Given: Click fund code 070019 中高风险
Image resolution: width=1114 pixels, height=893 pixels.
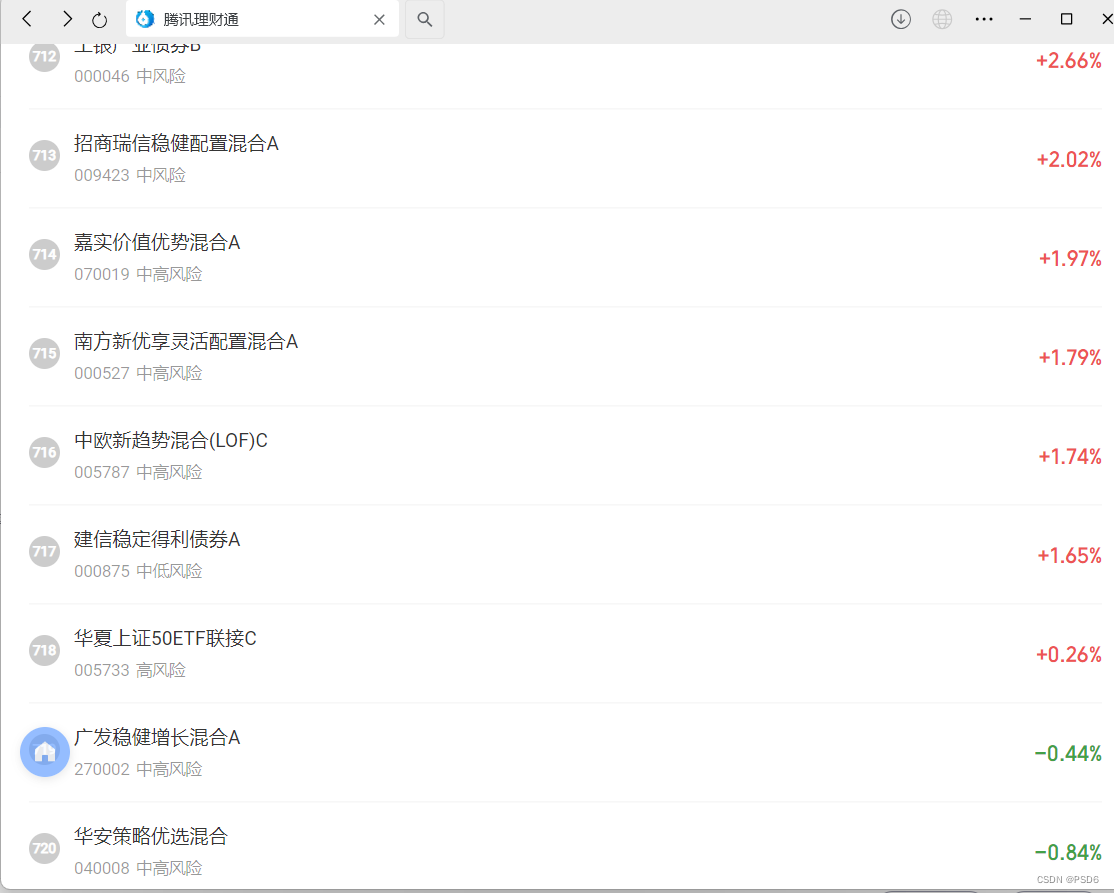Looking at the screenshot, I should point(139,274).
